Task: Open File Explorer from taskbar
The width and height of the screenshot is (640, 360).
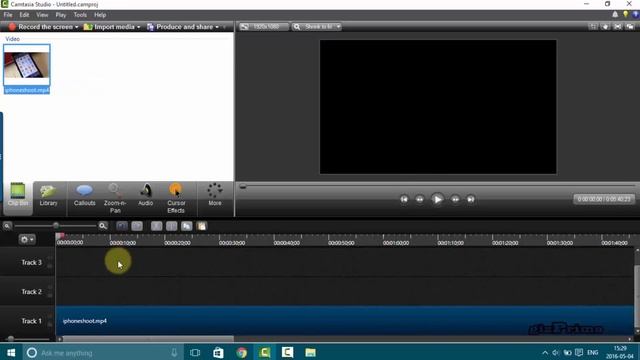Action: pyautogui.click(x=311, y=353)
